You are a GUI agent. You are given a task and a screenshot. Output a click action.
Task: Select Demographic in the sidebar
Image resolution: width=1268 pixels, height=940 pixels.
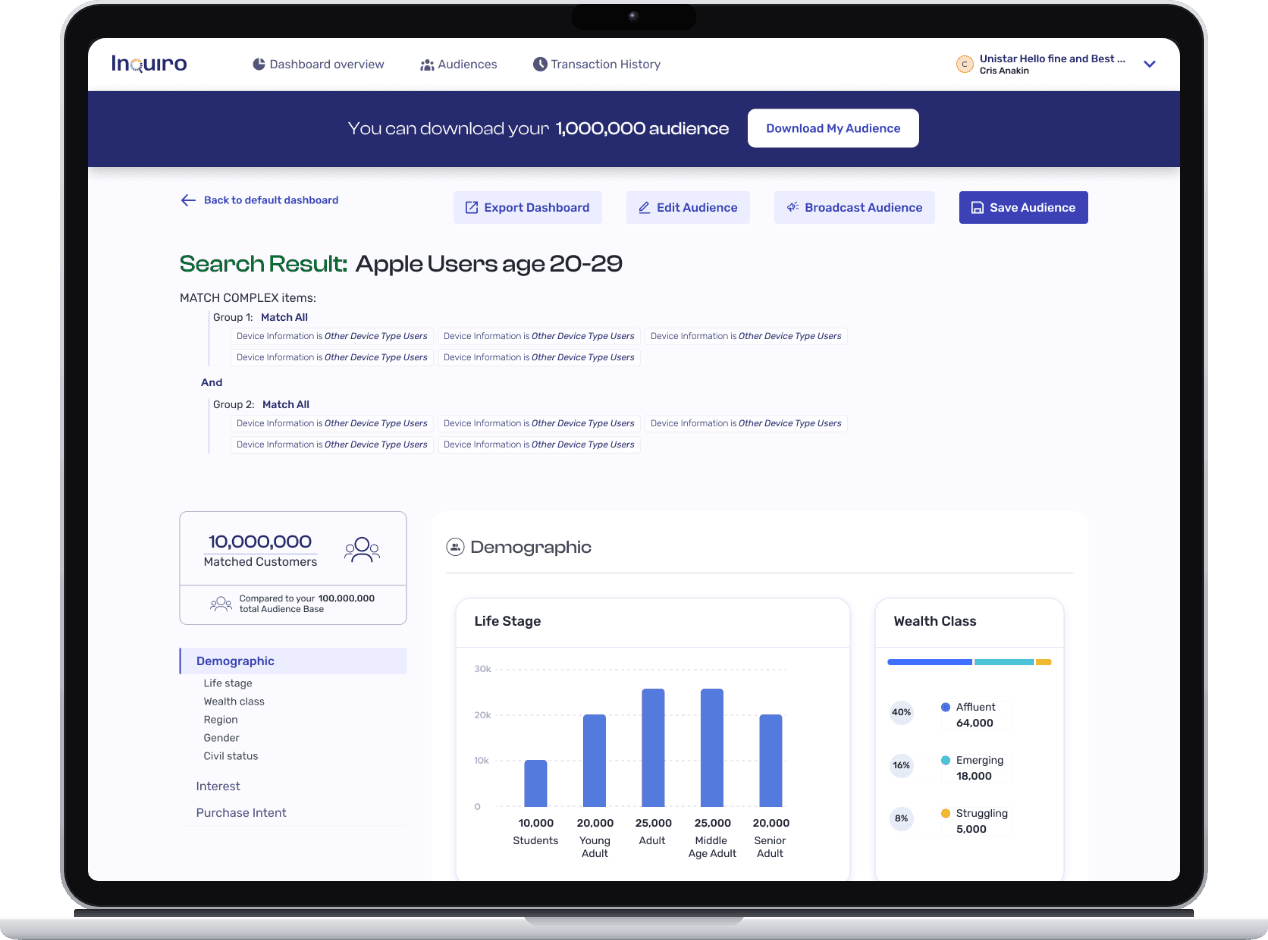[x=293, y=661]
